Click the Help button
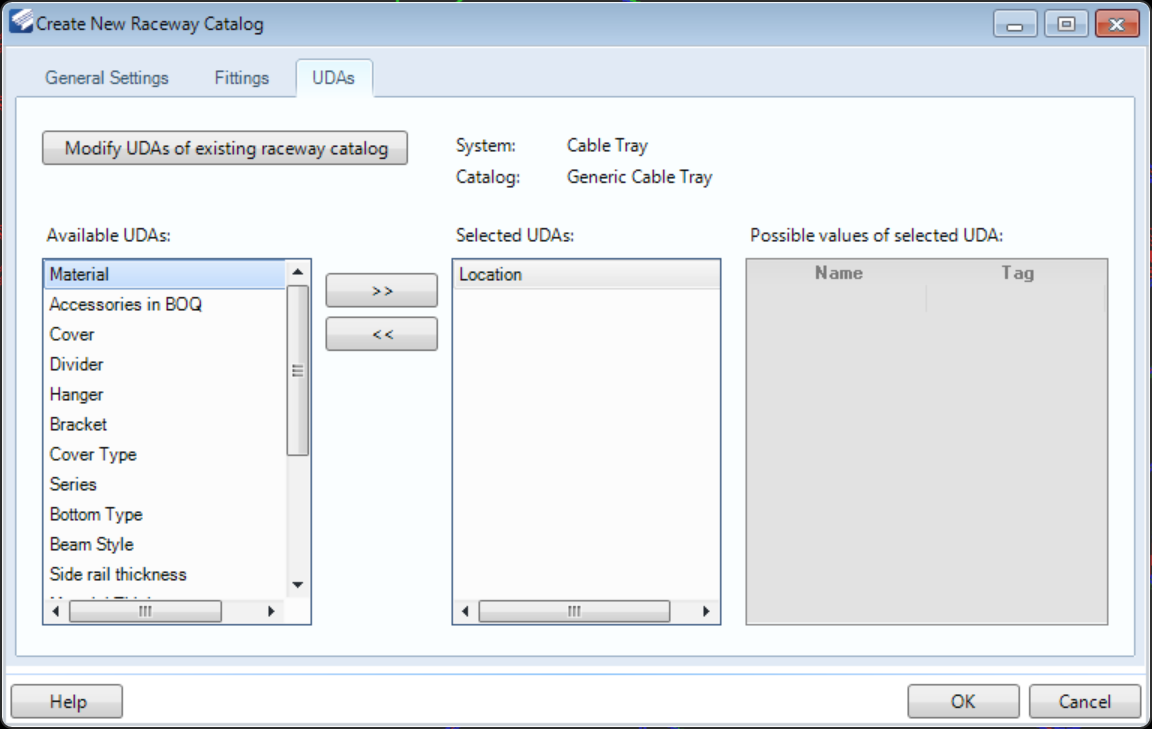The width and height of the screenshot is (1152, 729). [x=67, y=701]
